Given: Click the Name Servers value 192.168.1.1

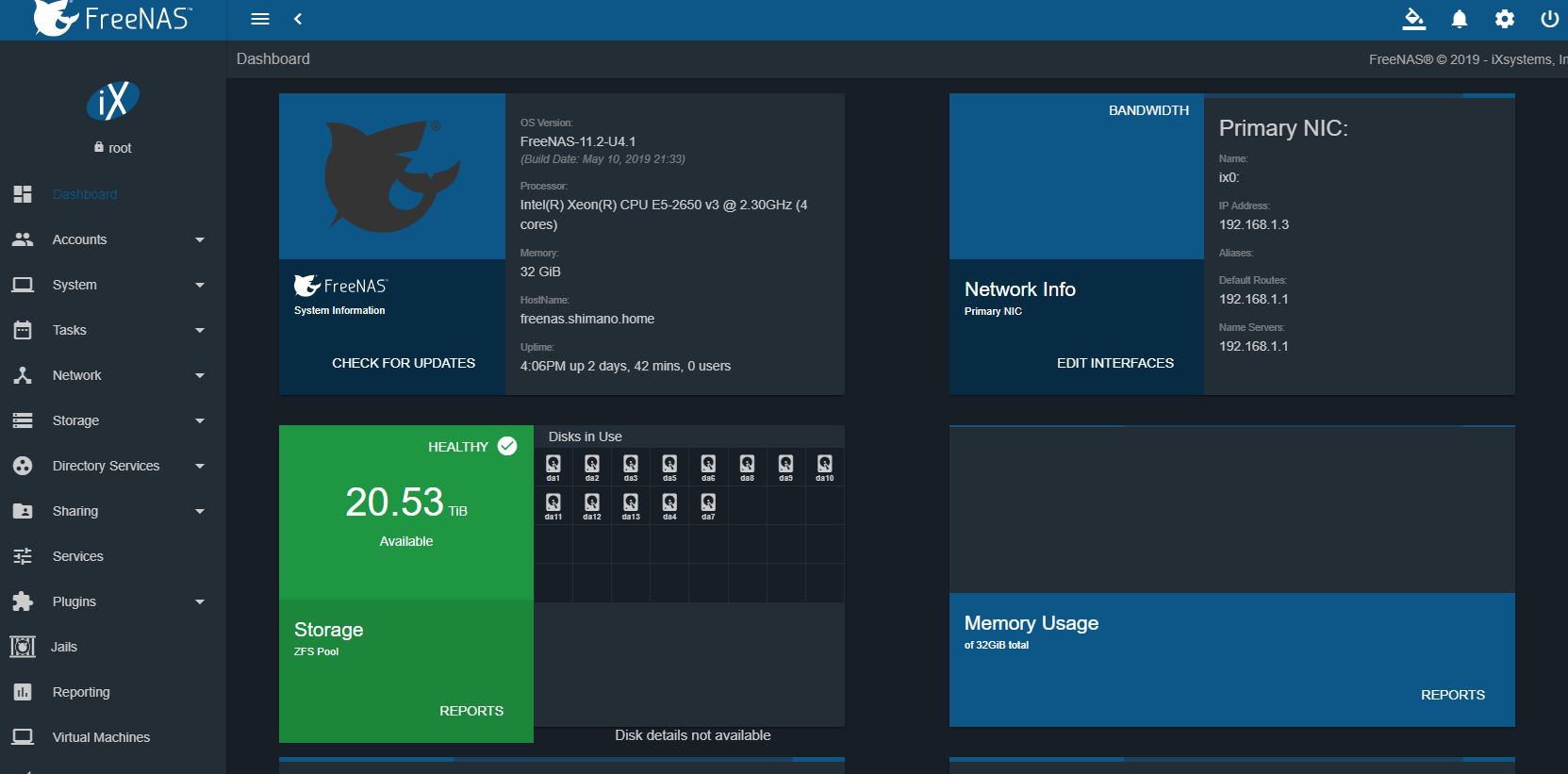Looking at the screenshot, I should click(x=1254, y=346).
